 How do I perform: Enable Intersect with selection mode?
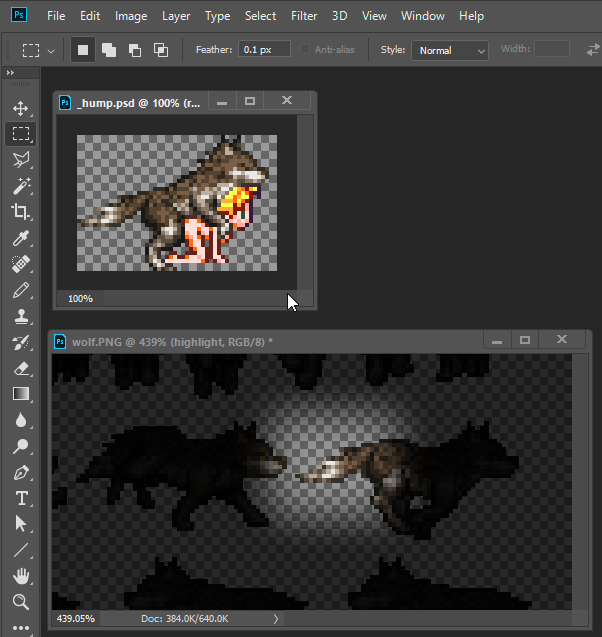pos(161,50)
